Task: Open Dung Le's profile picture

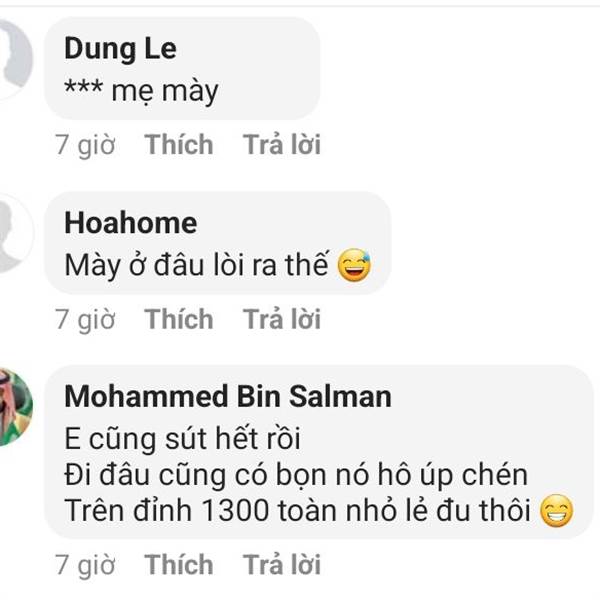Action: coord(15,59)
